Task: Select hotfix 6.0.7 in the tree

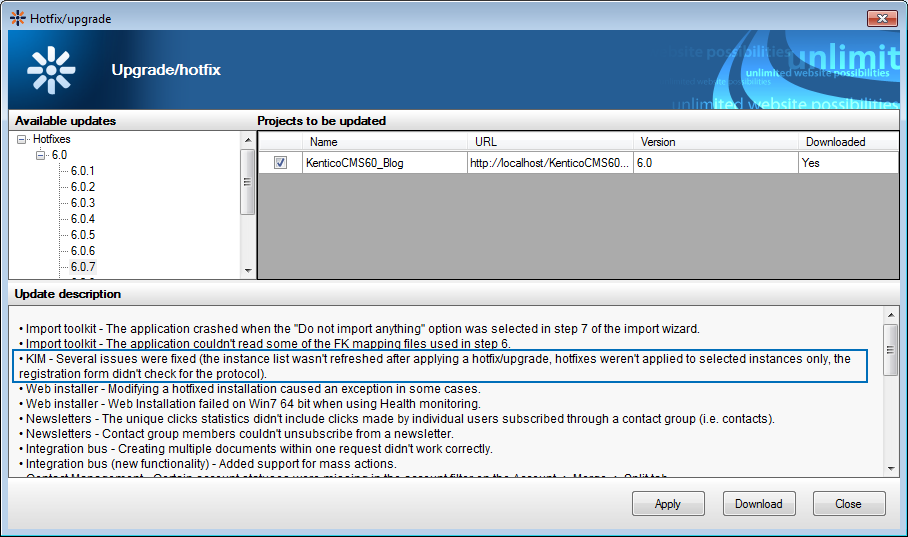Action: point(83,267)
